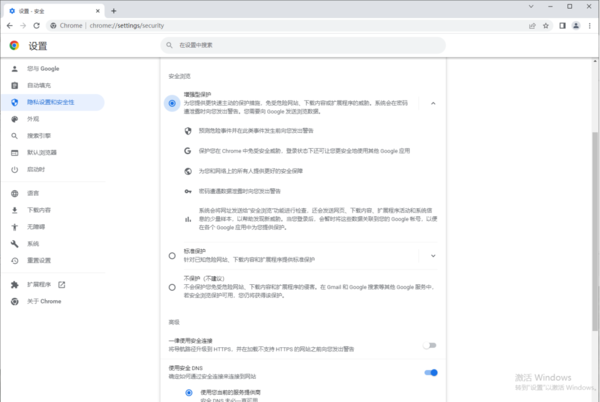Select 不保护 (No protection) radio button
The image size is (600, 402).
pyautogui.click(x=172, y=287)
